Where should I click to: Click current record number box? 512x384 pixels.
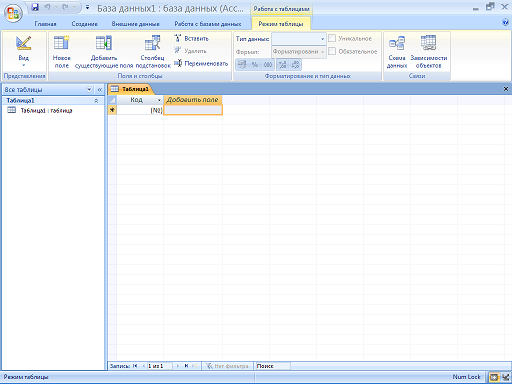160,366
